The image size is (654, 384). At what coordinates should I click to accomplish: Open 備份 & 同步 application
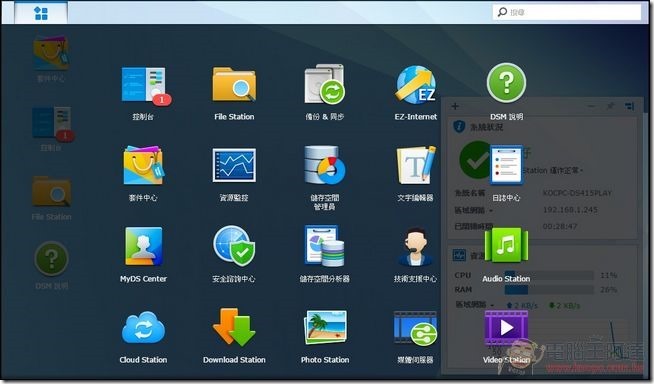point(324,93)
